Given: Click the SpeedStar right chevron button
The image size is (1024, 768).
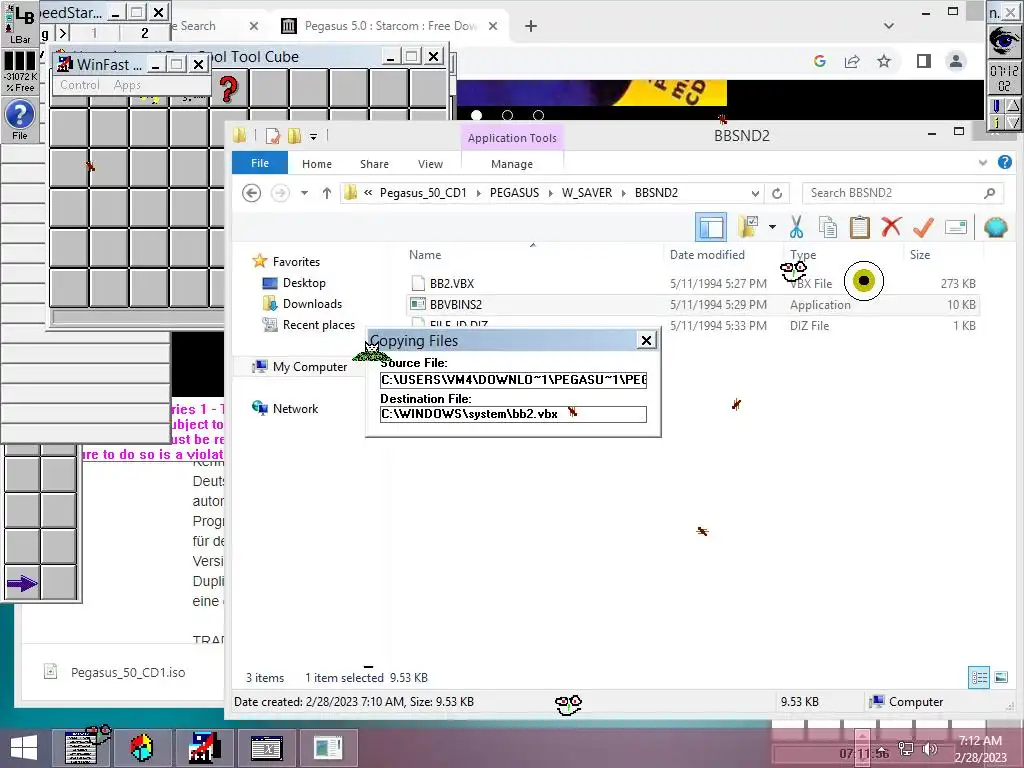Looking at the screenshot, I should [x=62, y=33].
